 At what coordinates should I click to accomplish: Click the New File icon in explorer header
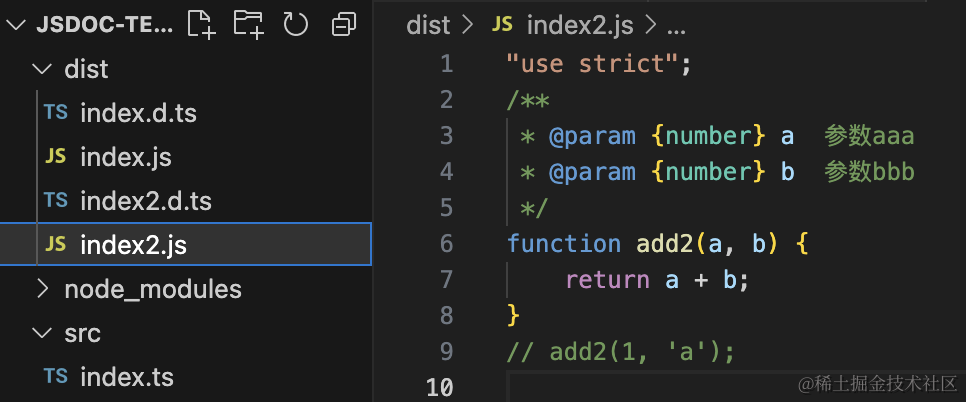pyautogui.click(x=201, y=24)
